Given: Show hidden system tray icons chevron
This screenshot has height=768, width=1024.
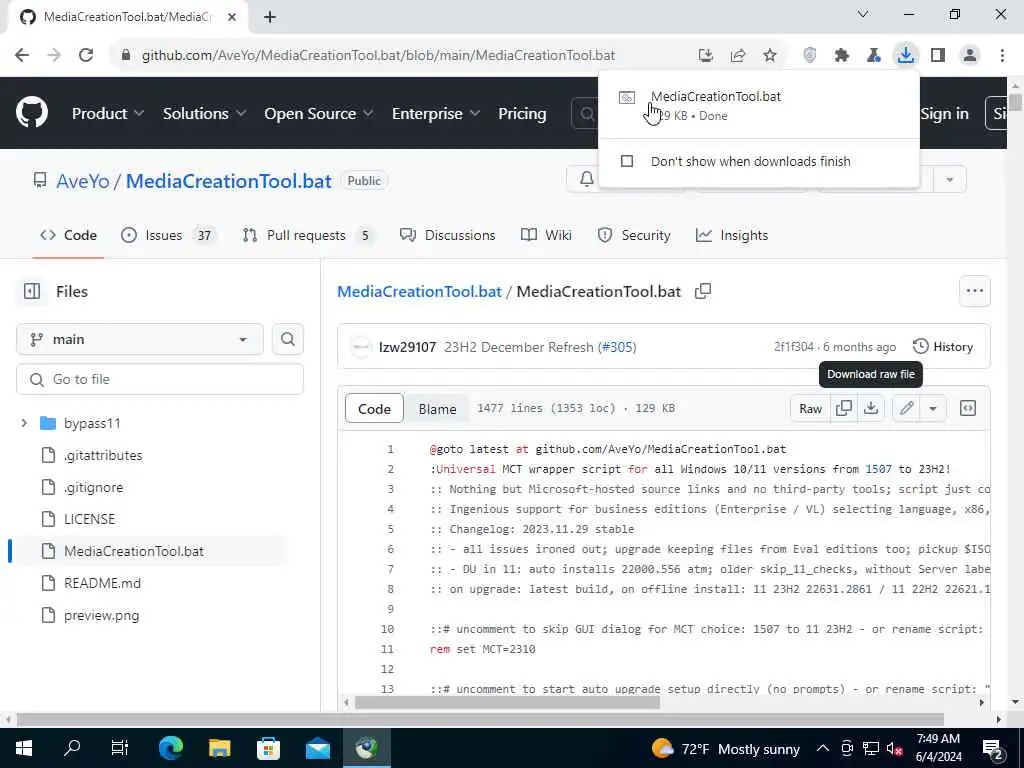Looking at the screenshot, I should pos(823,748).
